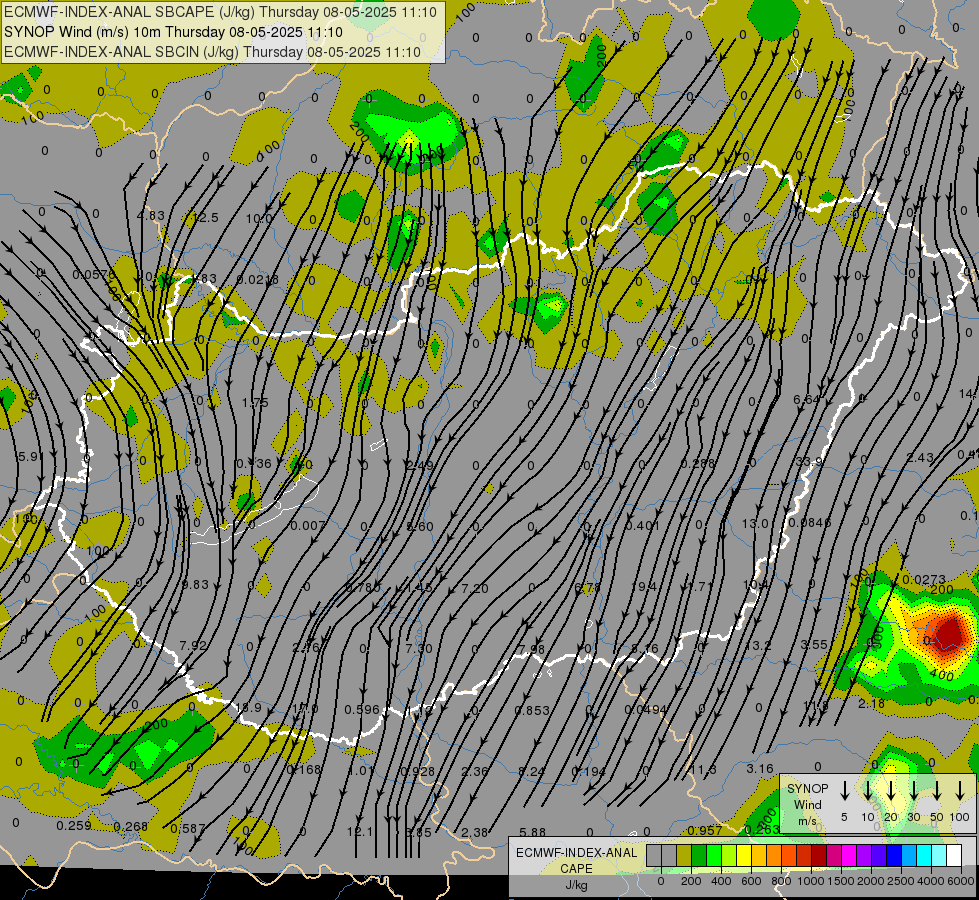Select the 0.168 map value
This screenshot has height=900, width=979.
click(x=304, y=769)
